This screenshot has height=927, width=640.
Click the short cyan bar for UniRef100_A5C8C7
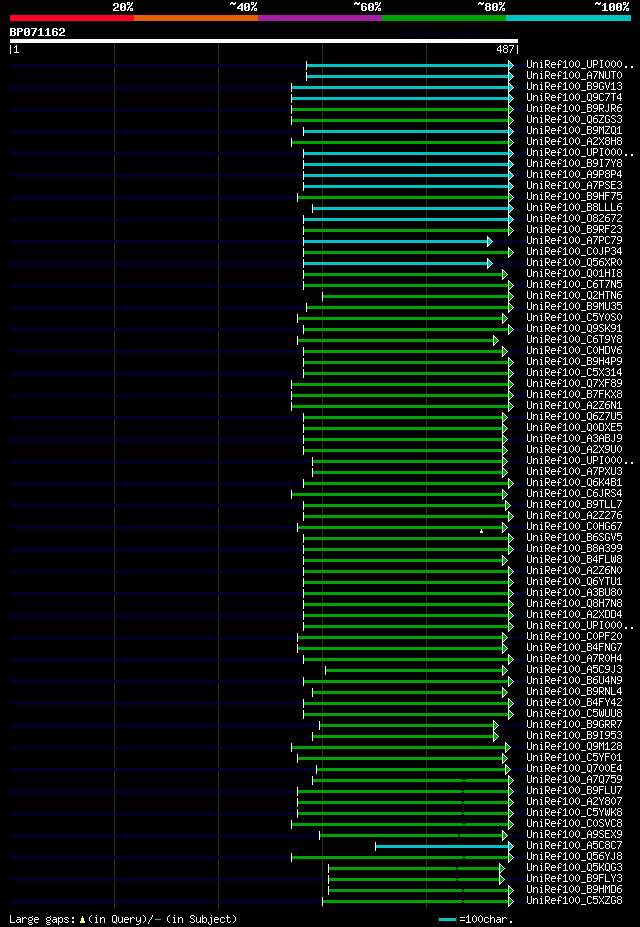(x=444, y=846)
